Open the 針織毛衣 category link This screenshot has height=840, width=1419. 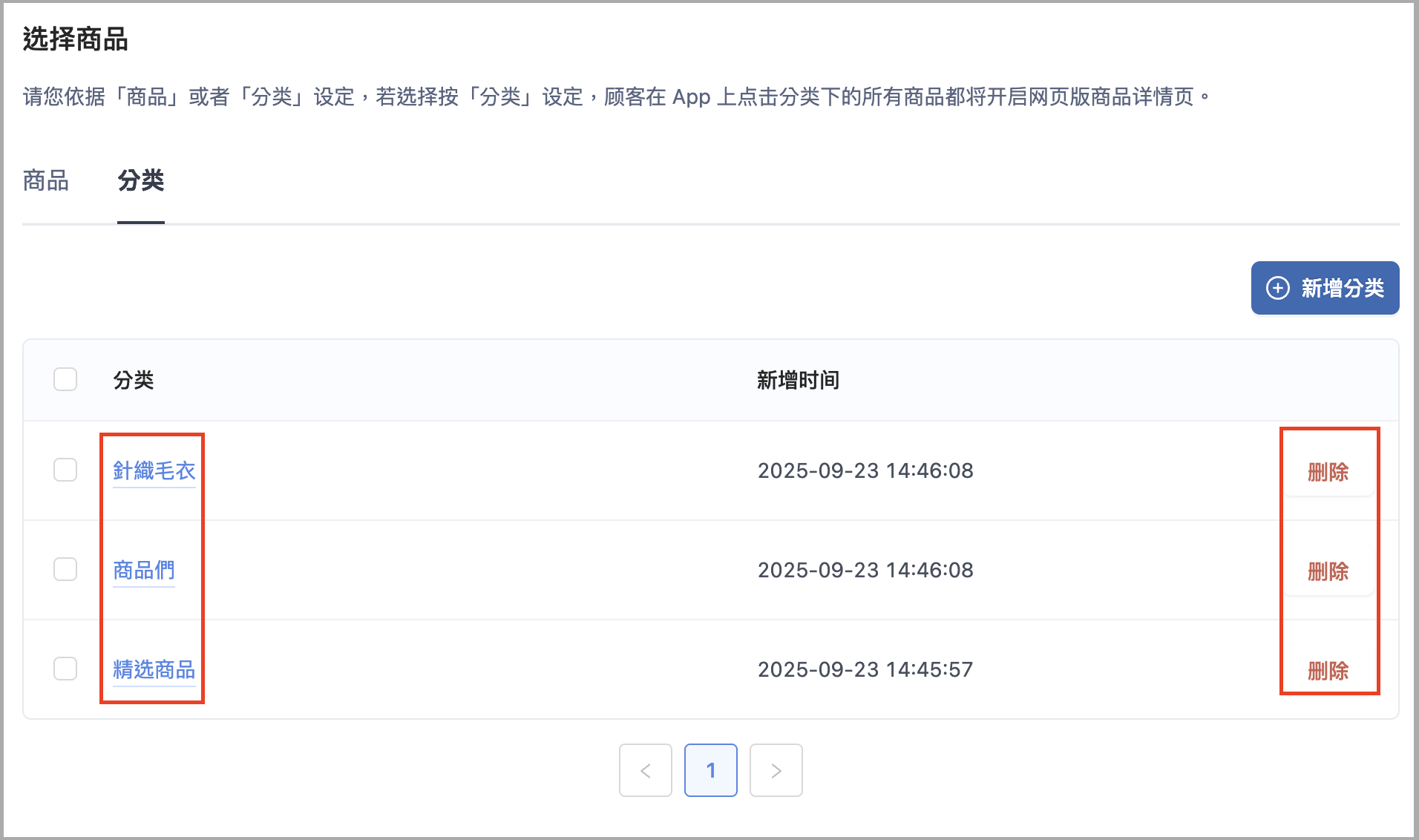point(154,470)
